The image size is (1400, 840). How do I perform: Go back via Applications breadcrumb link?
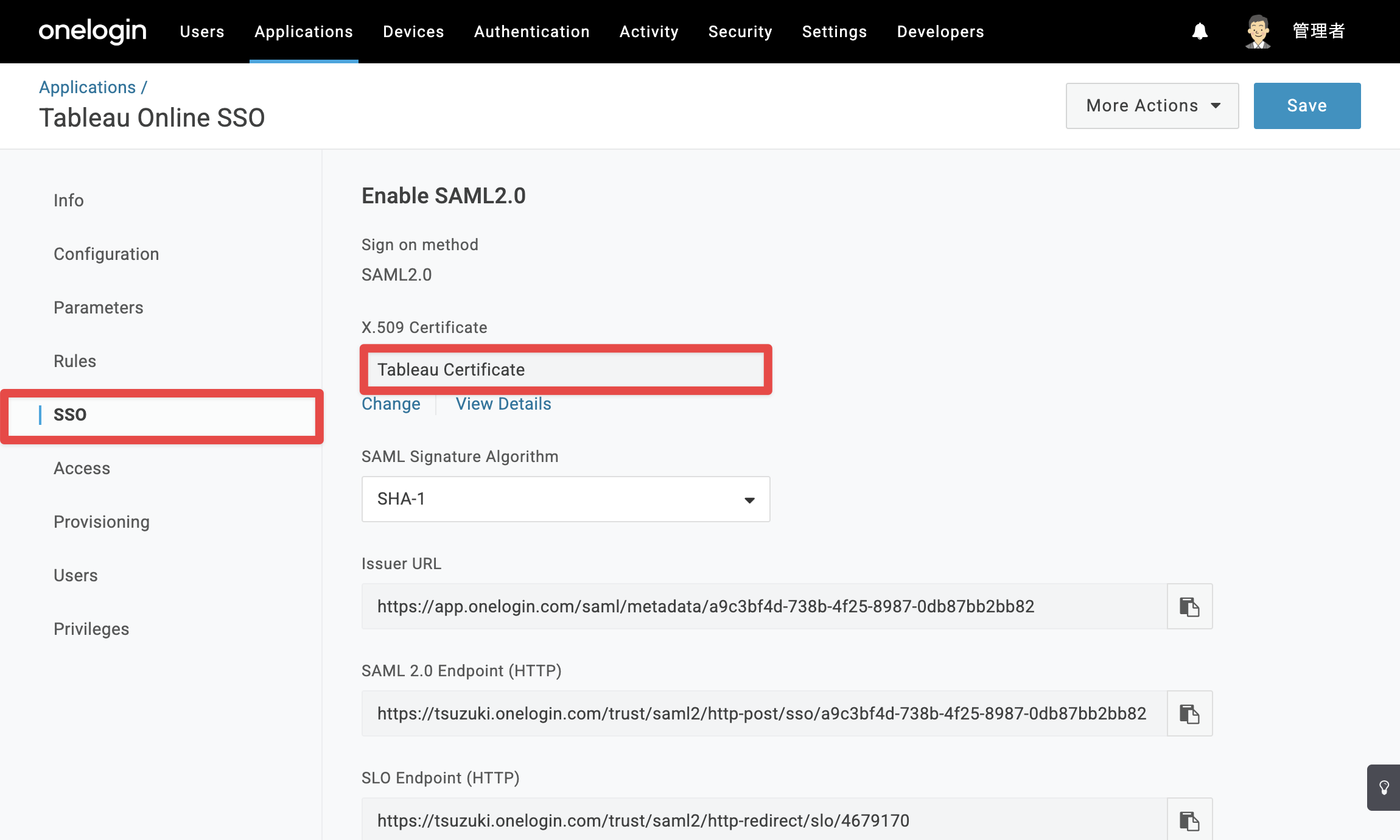click(88, 87)
